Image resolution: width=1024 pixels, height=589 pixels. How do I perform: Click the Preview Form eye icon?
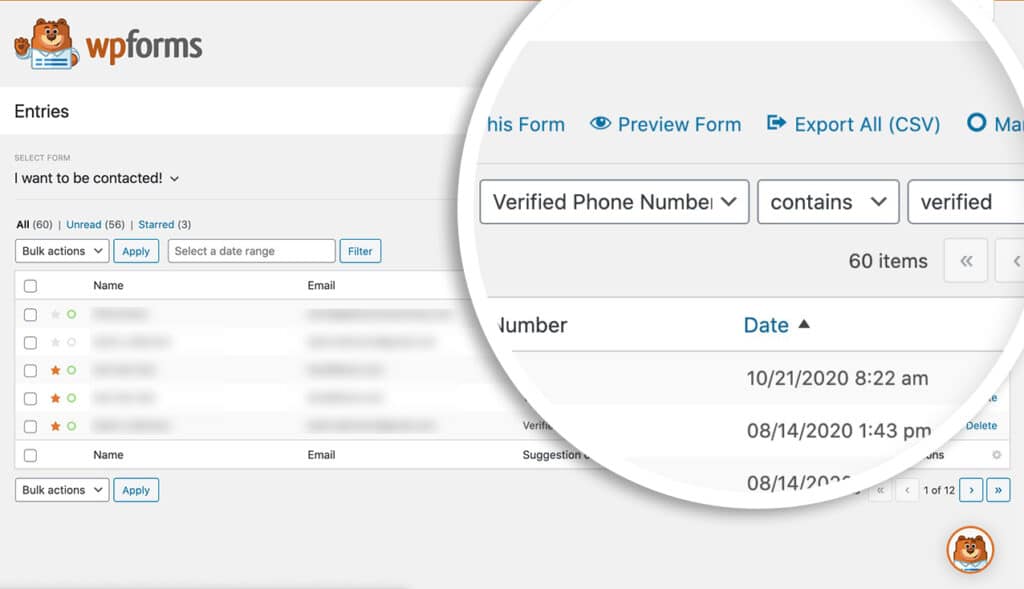pyautogui.click(x=600, y=124)
